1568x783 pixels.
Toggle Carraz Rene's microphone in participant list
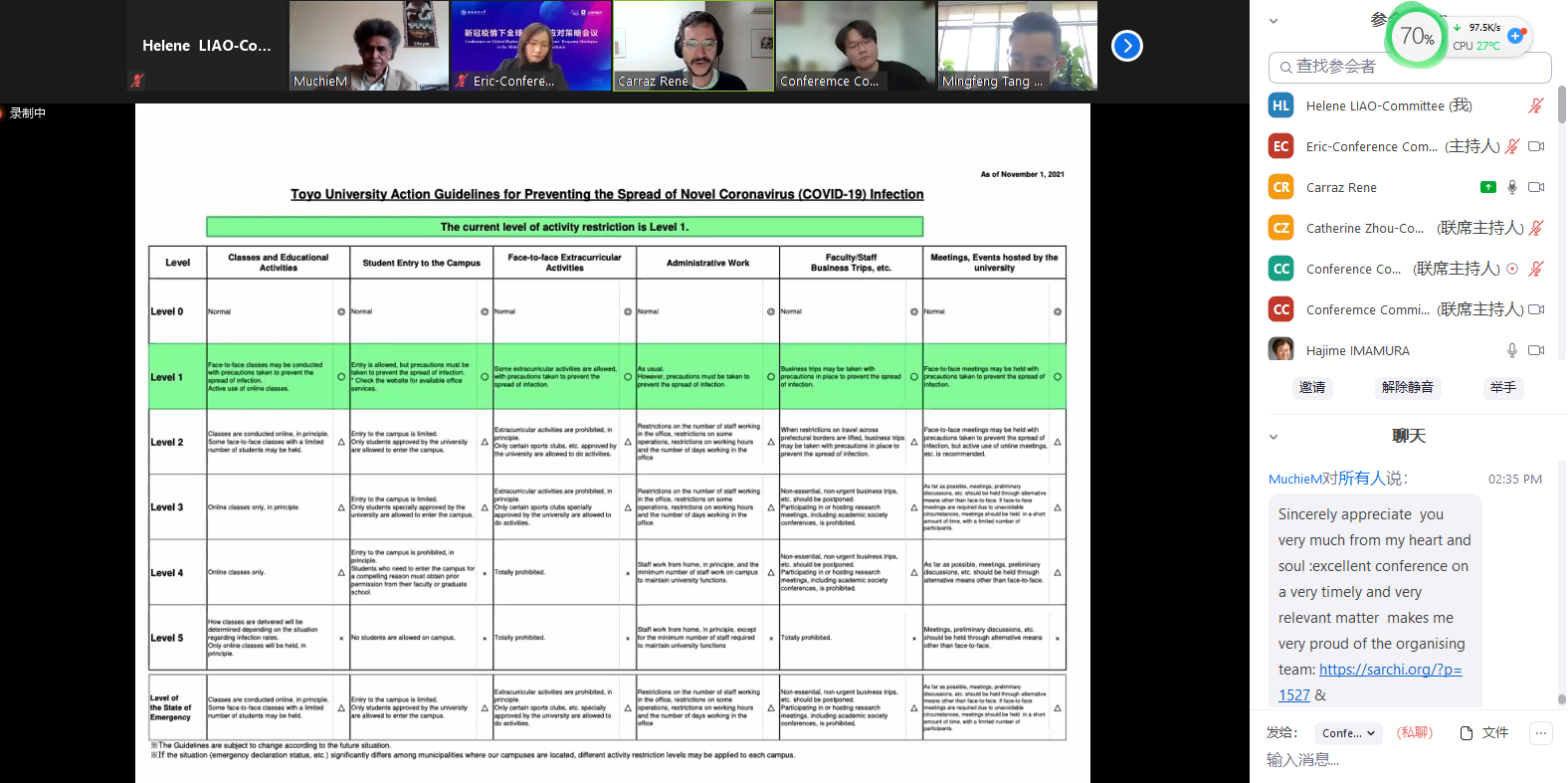pos(1512,187)
